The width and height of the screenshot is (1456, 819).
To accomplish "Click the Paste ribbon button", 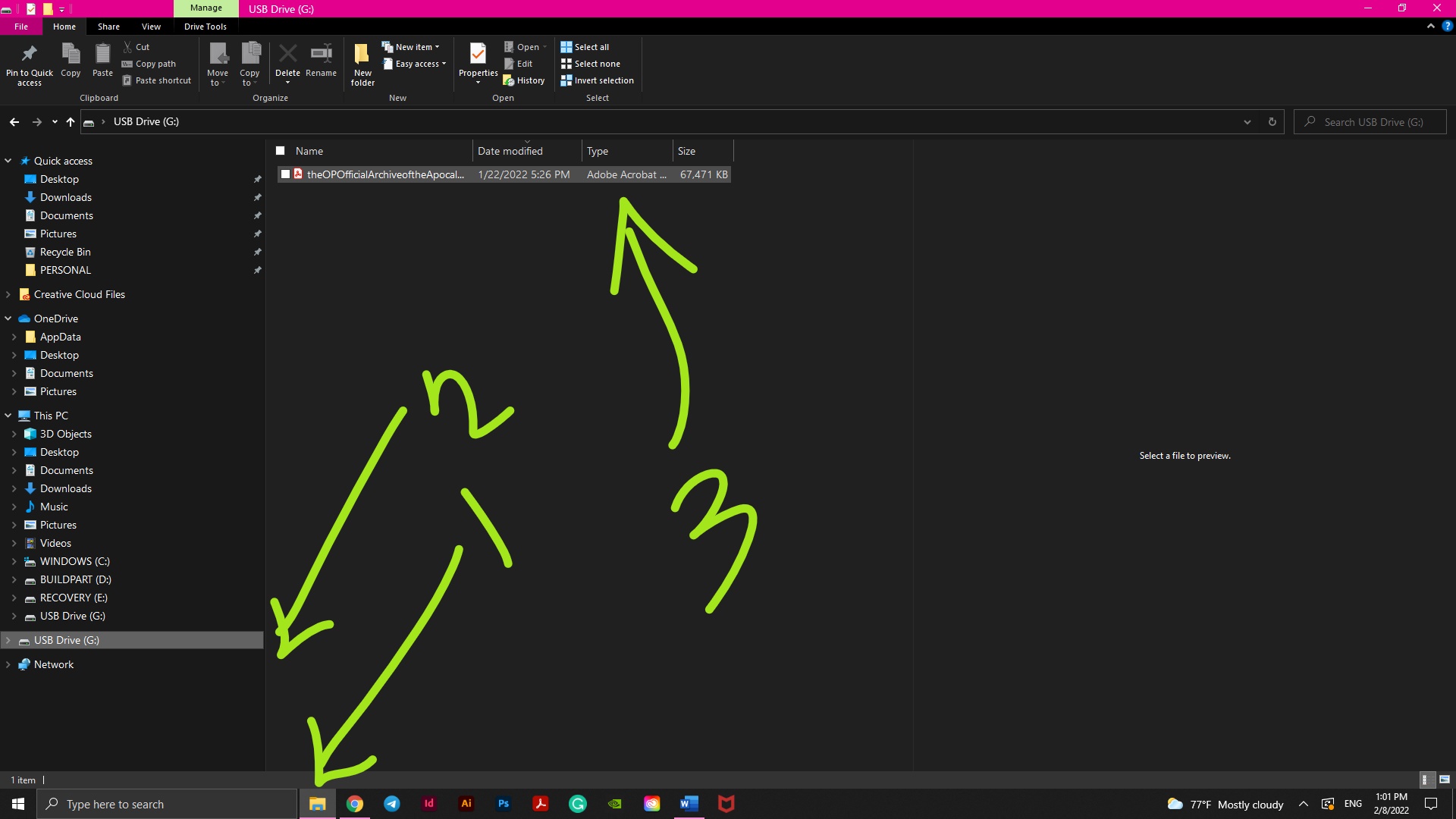I will coord(102,61).
